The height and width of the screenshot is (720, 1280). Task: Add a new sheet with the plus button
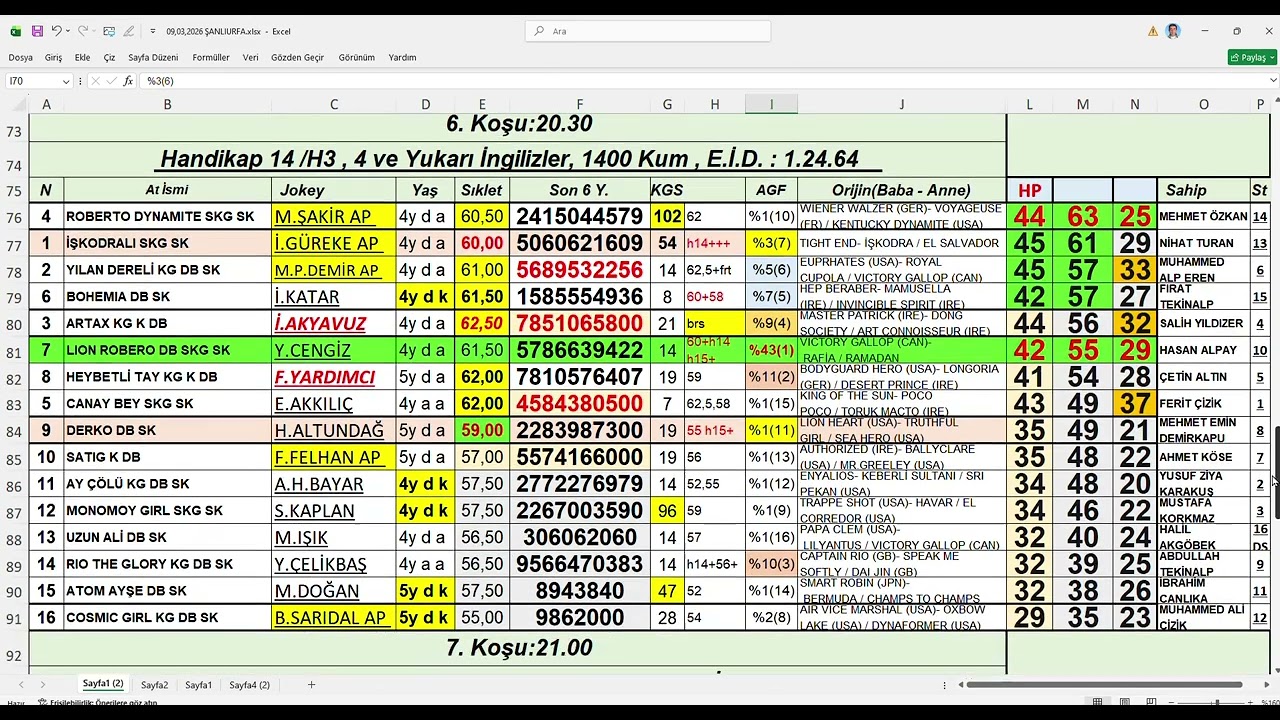click(311, 685)
